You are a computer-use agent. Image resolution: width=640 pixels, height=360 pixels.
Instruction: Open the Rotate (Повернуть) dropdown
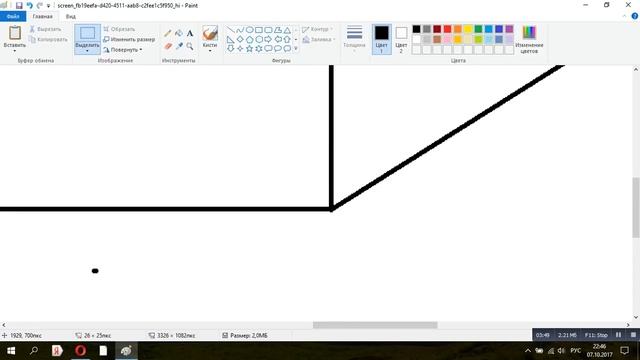point(123,50)
